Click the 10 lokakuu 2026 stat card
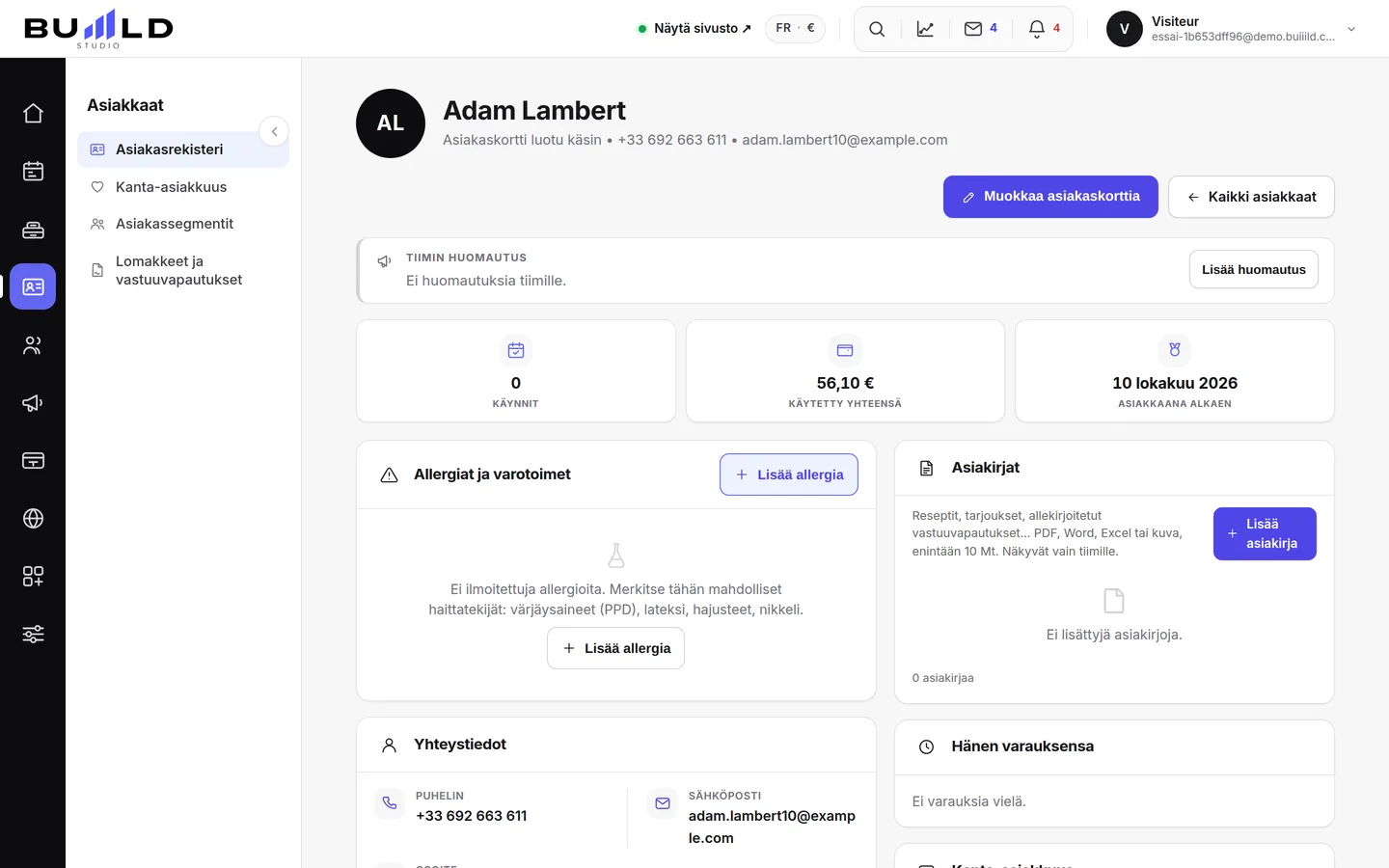 pyautogui.click(x=1175, y=371)
